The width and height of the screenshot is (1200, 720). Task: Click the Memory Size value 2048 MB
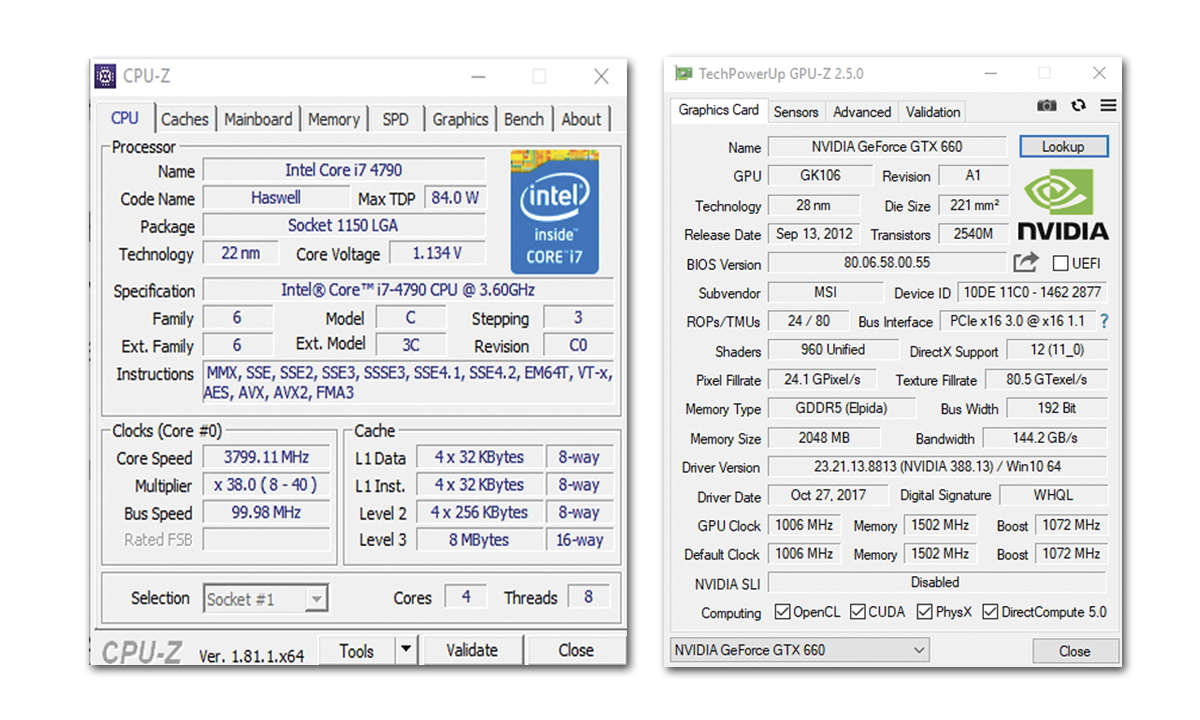coord(823,437)
